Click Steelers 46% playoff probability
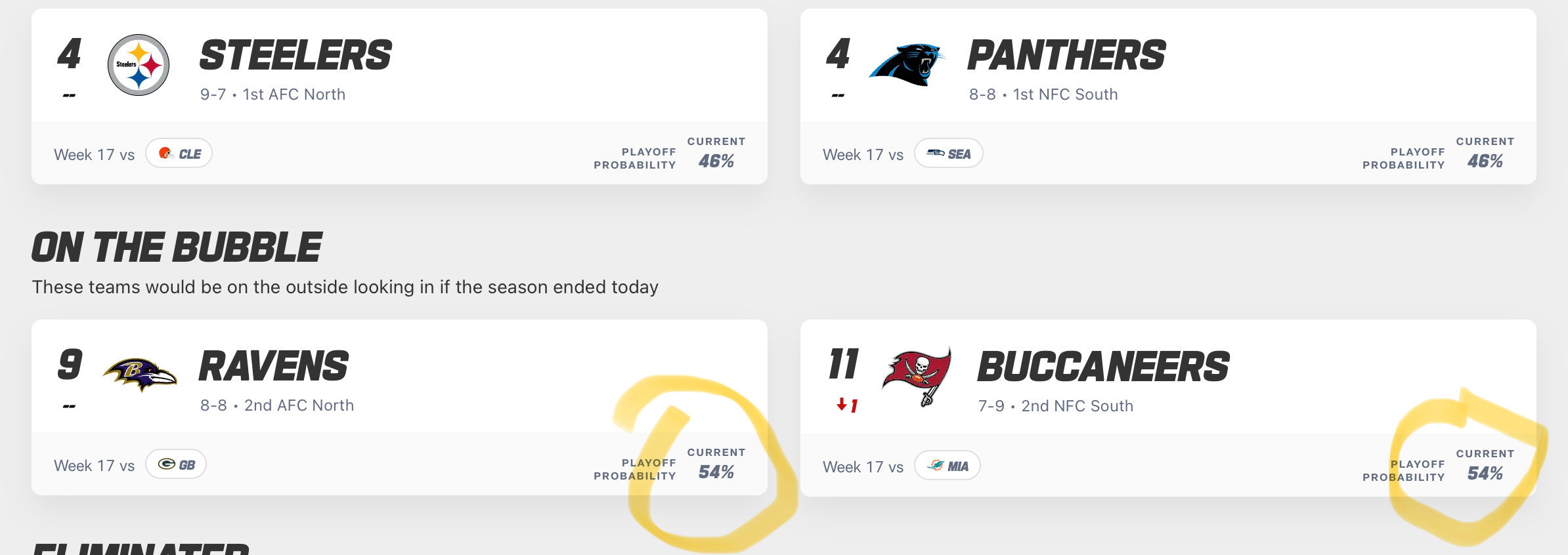The width and height of the screenshot is (1568, 555). (716, 161)
